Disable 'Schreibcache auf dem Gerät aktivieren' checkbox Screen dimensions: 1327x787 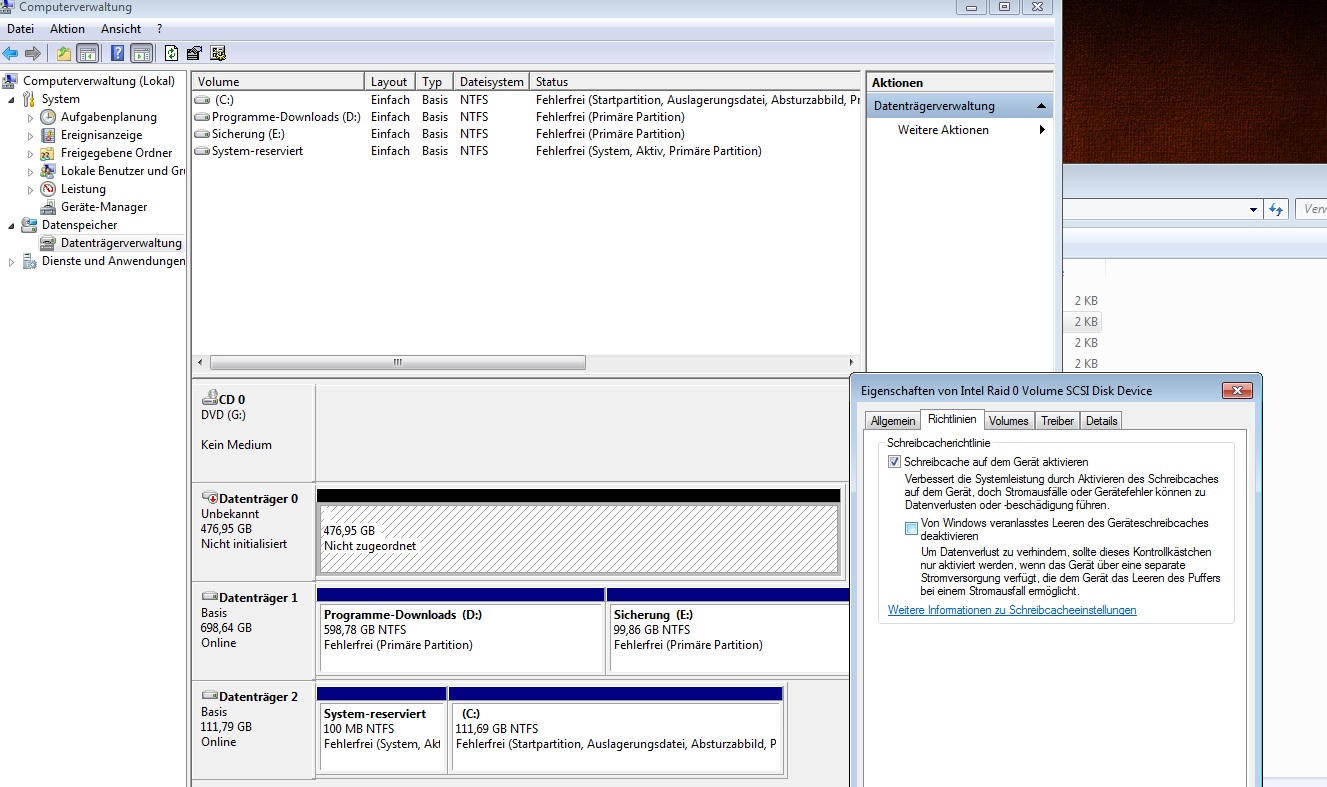(894, 462)
